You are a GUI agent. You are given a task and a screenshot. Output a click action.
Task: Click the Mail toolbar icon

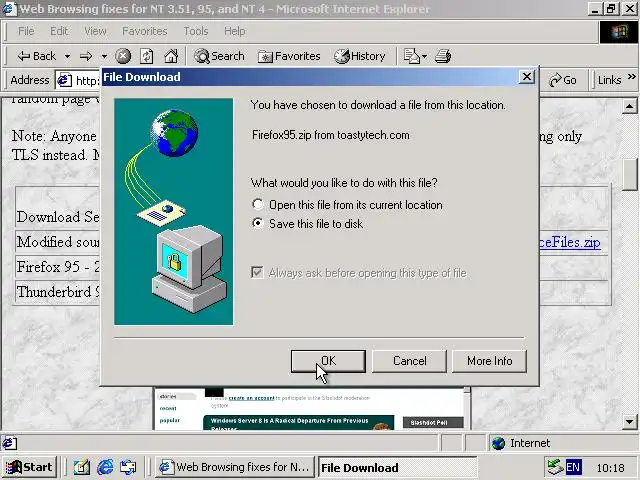click(x=411, y=56)
